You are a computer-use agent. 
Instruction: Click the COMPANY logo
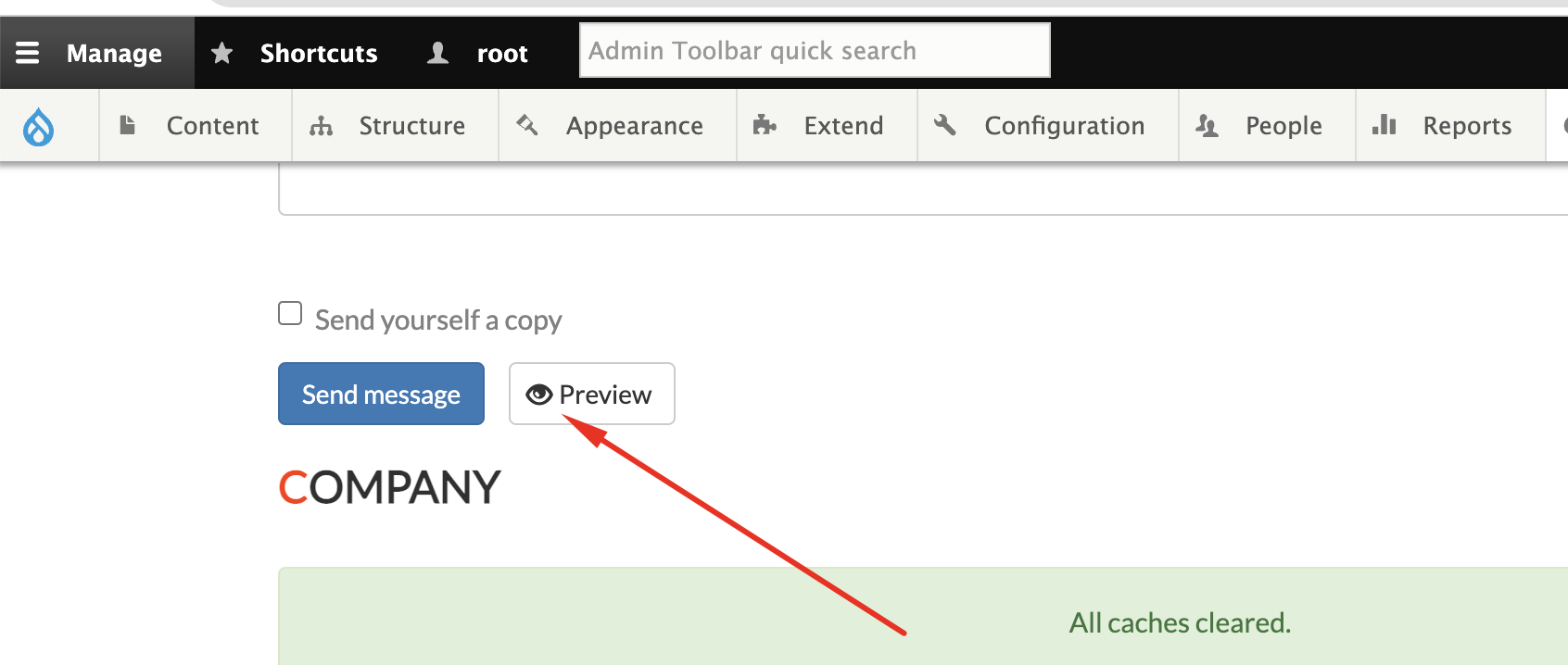[x=389, y=485]
